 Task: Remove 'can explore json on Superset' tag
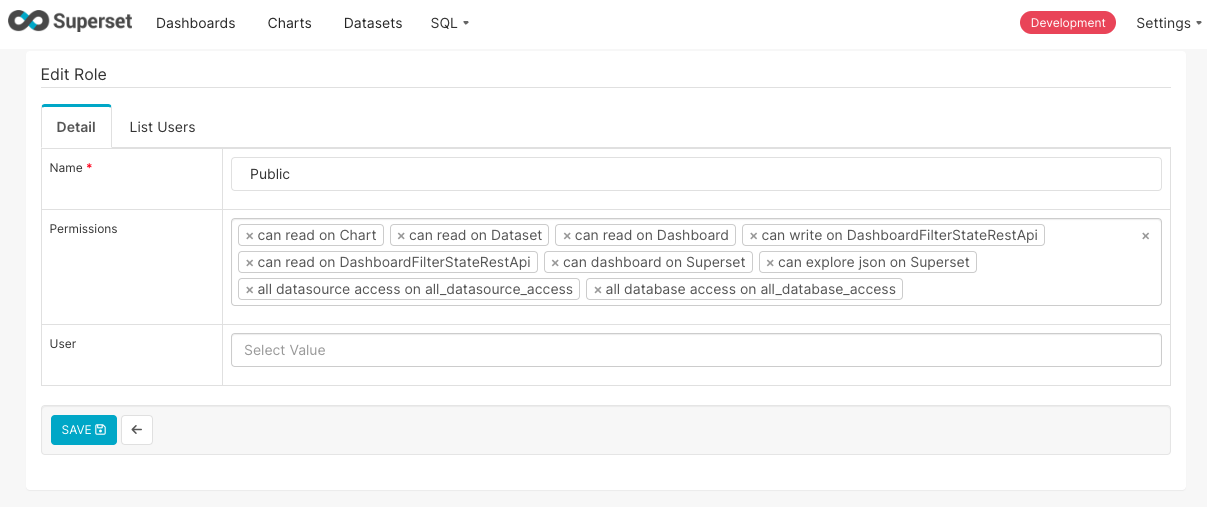(x=770, y=263)
